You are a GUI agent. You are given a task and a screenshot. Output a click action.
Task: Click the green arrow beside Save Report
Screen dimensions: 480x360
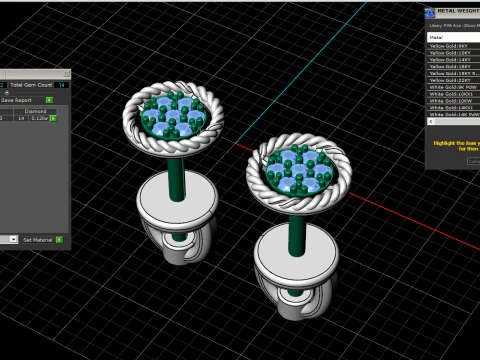[49, 100]
